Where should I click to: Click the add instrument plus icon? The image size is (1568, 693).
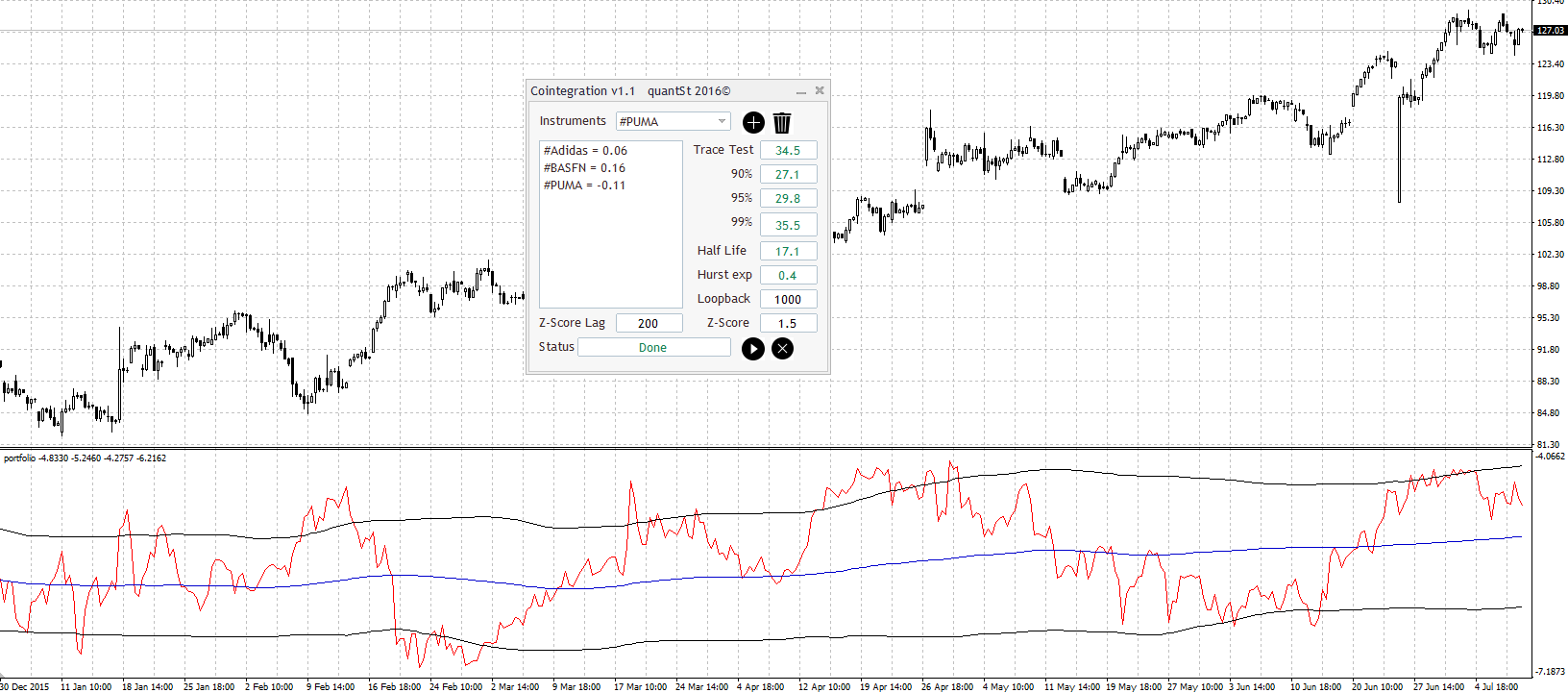(753, 122)
